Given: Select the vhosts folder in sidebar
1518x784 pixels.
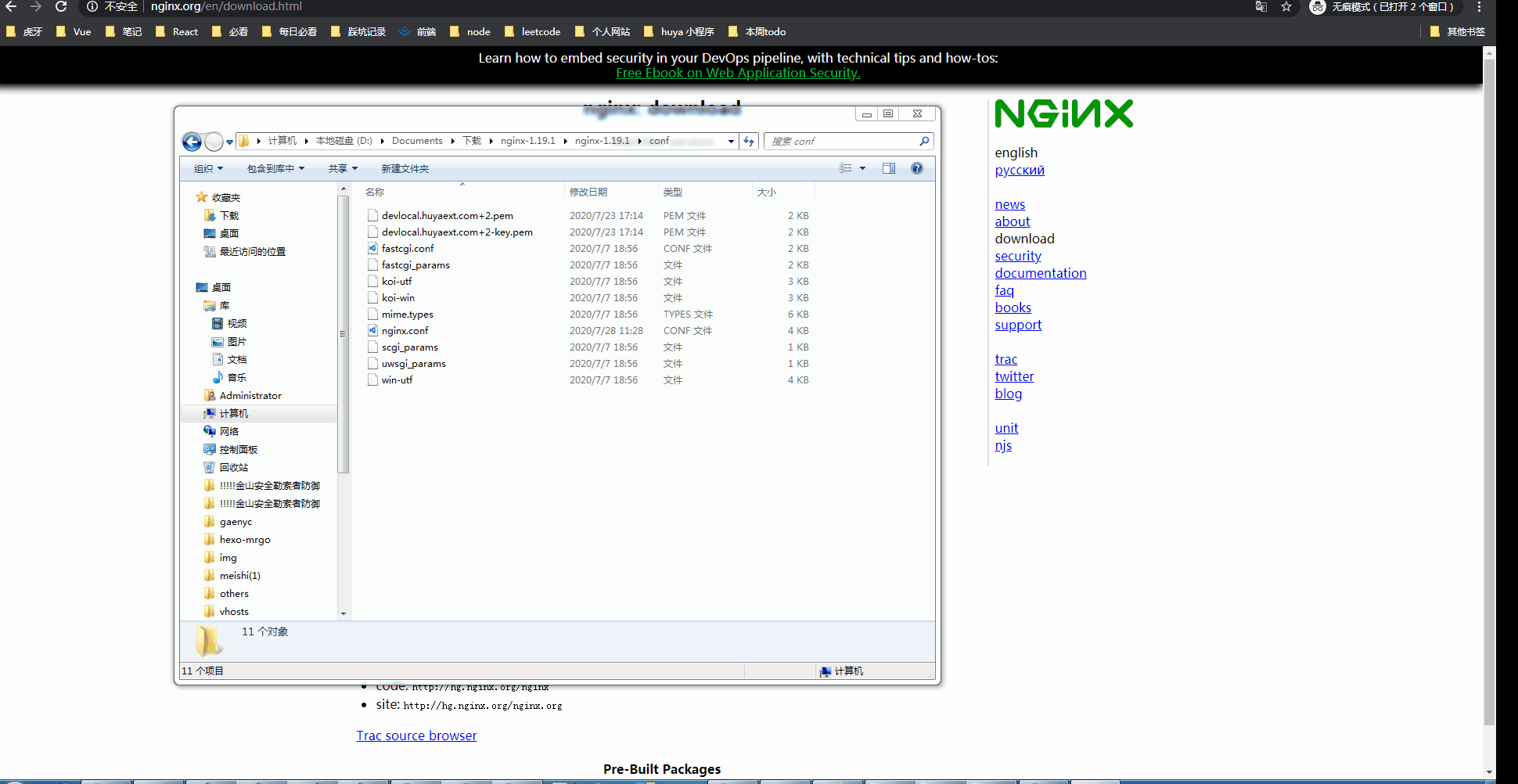Looking at the screenshot, I should (x=234, y=611).
